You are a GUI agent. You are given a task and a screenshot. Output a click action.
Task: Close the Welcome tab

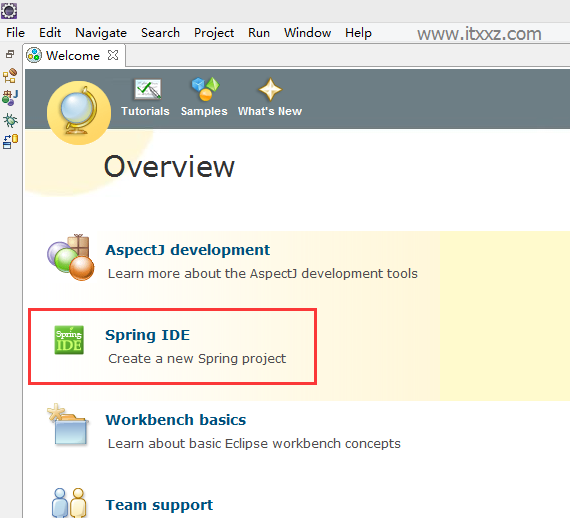(113, 55)
